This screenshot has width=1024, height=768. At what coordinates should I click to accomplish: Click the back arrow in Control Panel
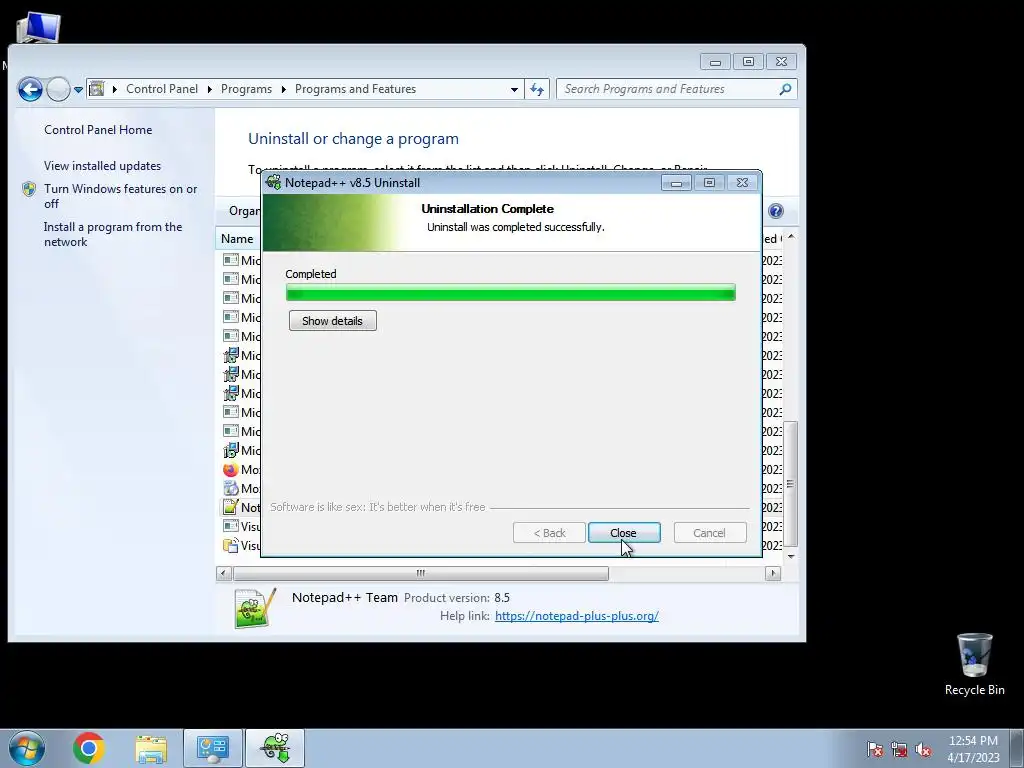click(x=30, y=89)
